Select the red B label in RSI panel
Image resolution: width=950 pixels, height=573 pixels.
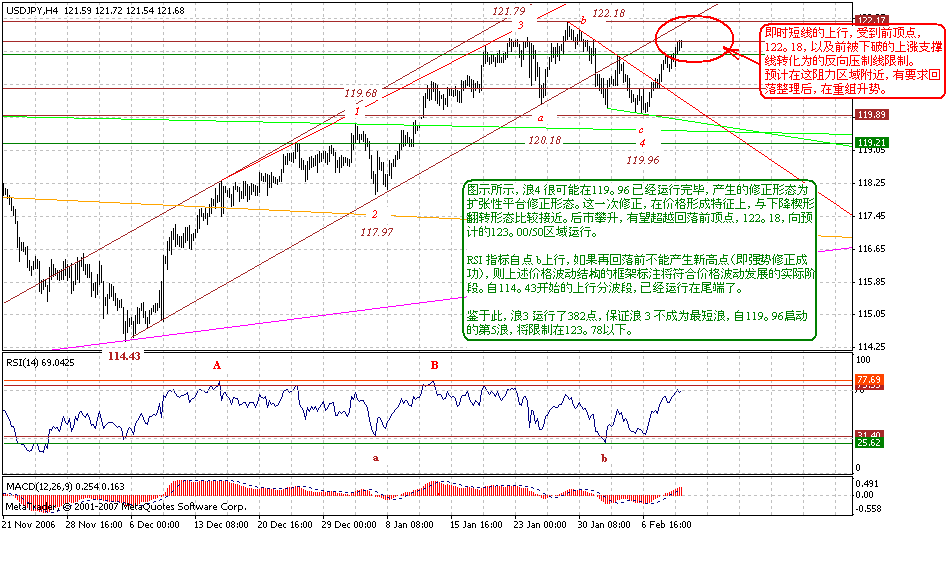pyautogui.click(x=434, y=365)
